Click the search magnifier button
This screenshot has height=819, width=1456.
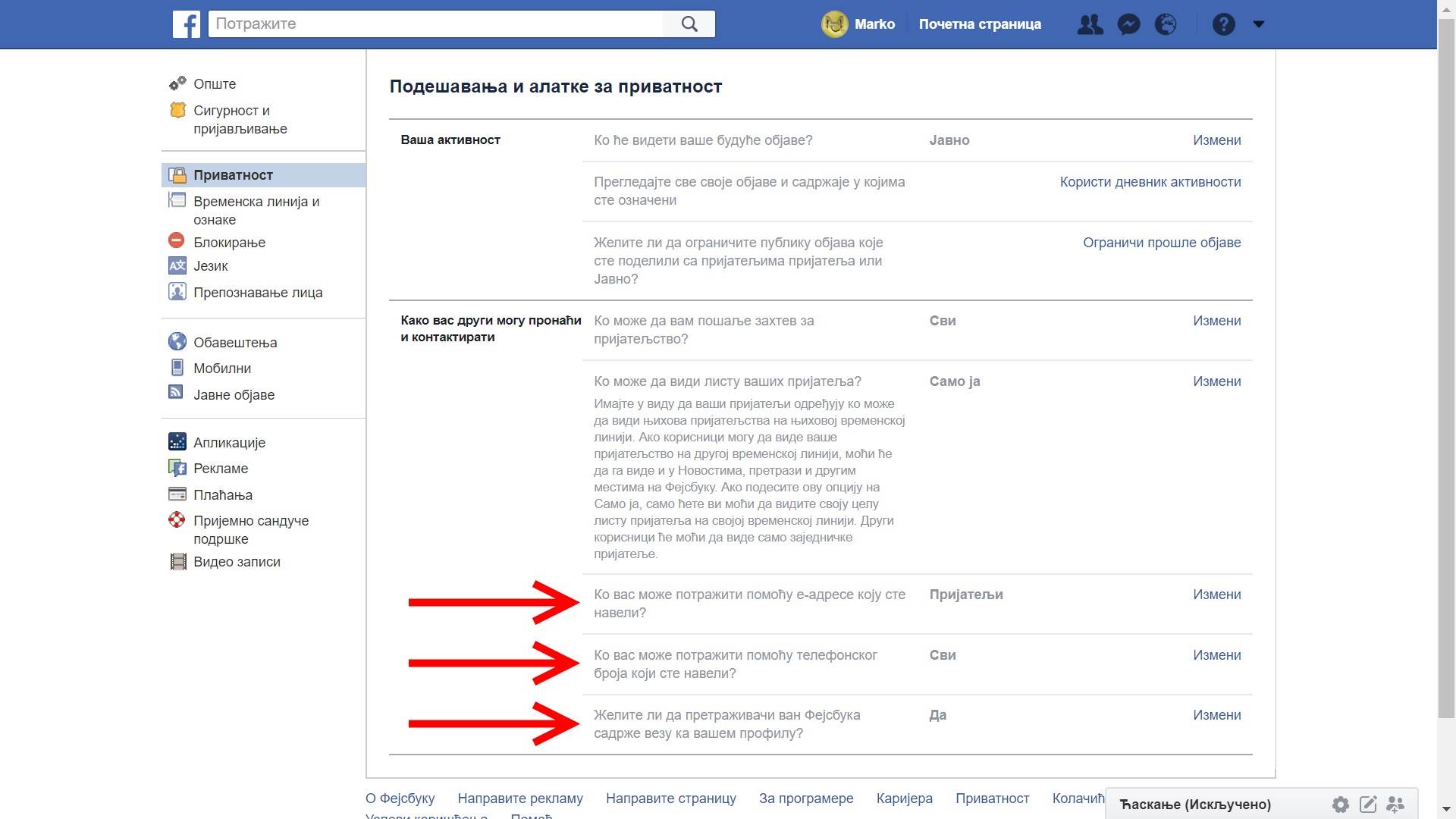(689, 24)
